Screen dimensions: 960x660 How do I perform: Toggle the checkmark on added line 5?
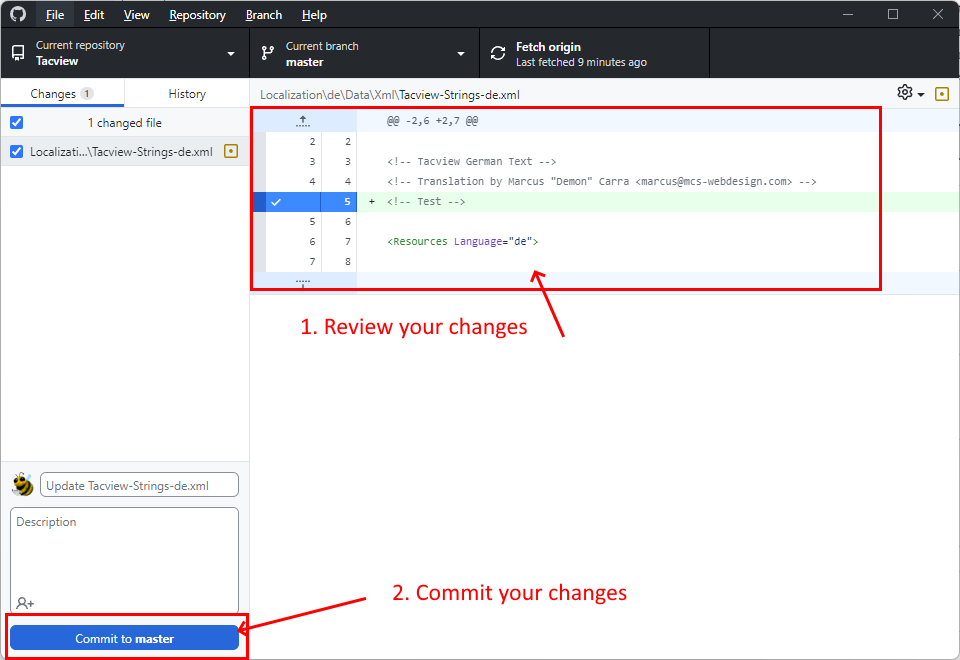click(276, 201)
